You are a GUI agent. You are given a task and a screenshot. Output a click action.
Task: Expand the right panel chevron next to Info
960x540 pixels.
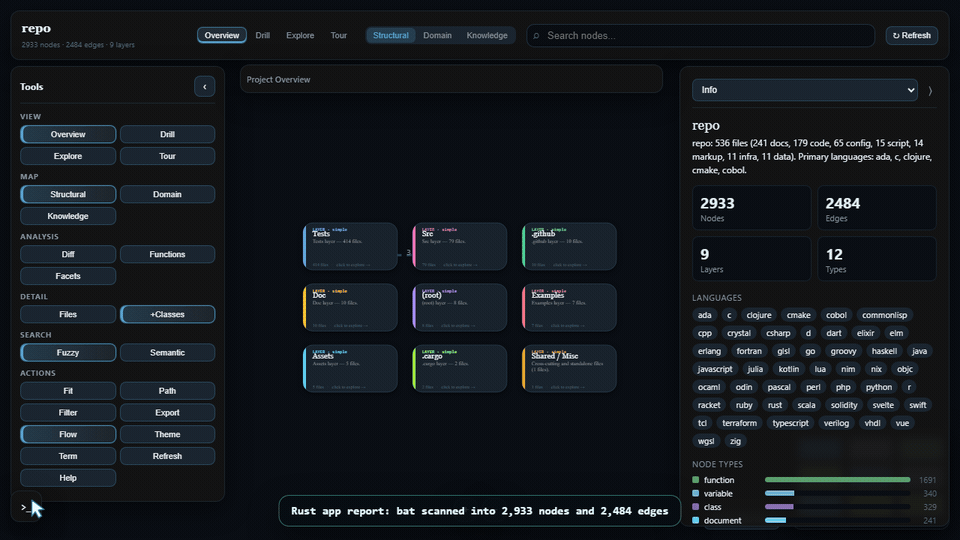point(930,91)
